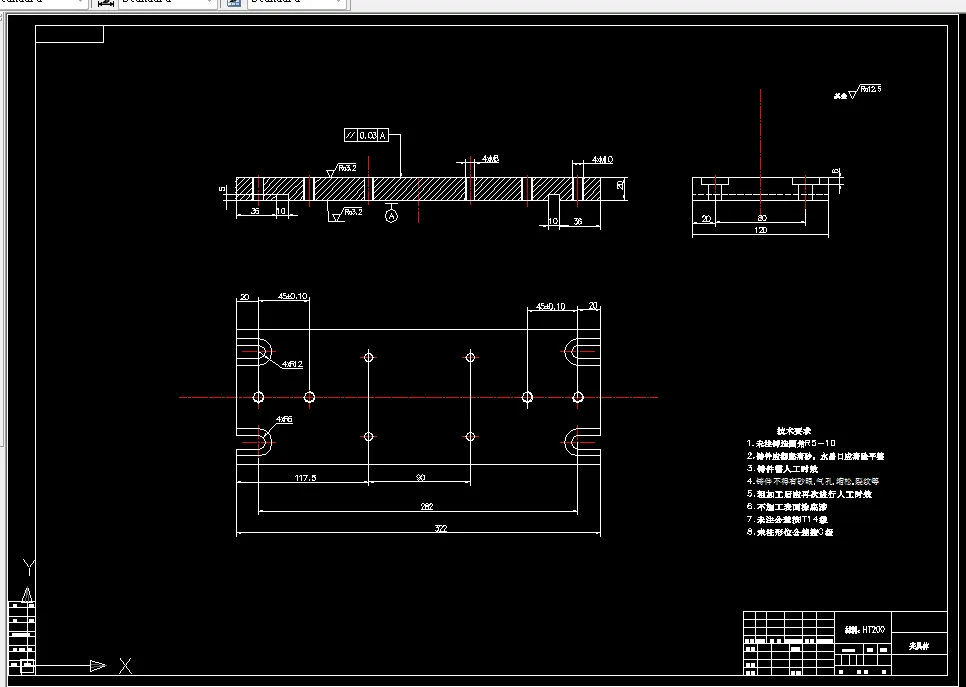
Task: Select the 120 width dimension in side view
Action: tap(761, 230)
